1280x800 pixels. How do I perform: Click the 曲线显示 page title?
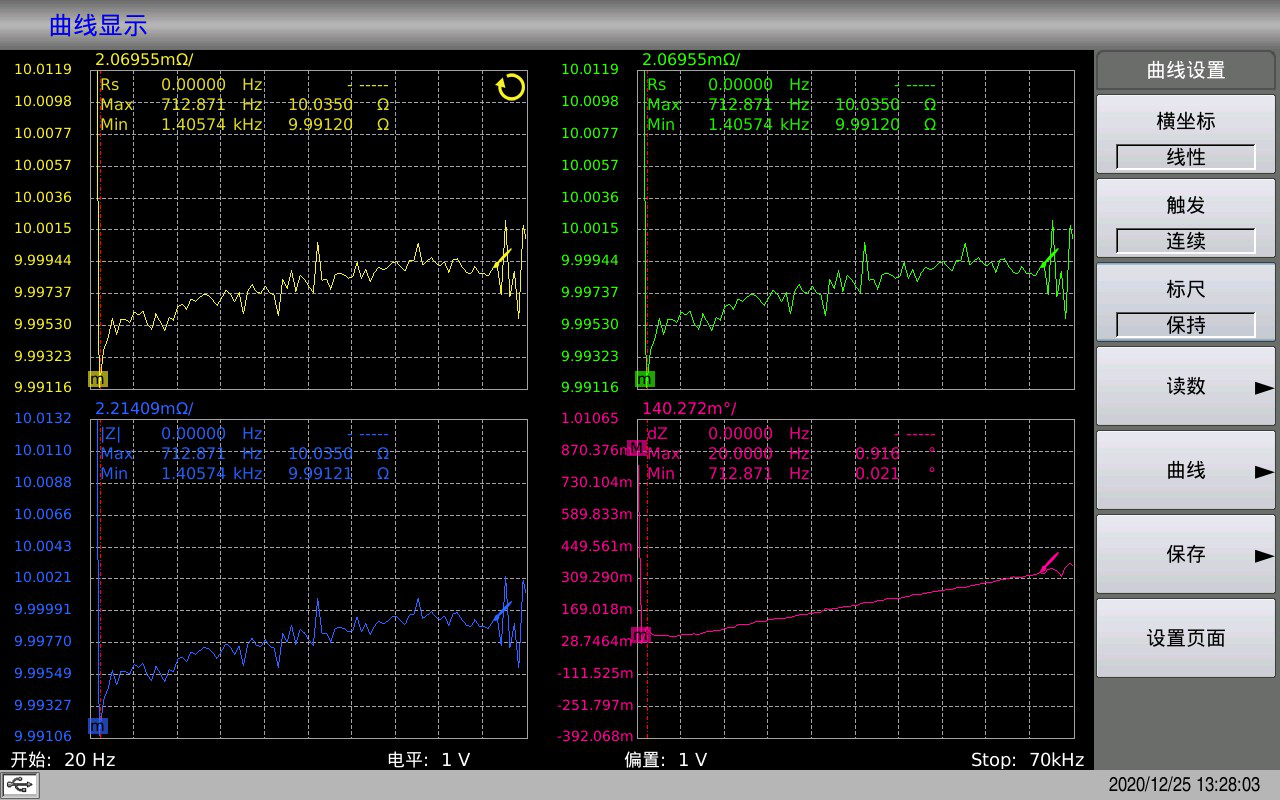coord(98,26)
